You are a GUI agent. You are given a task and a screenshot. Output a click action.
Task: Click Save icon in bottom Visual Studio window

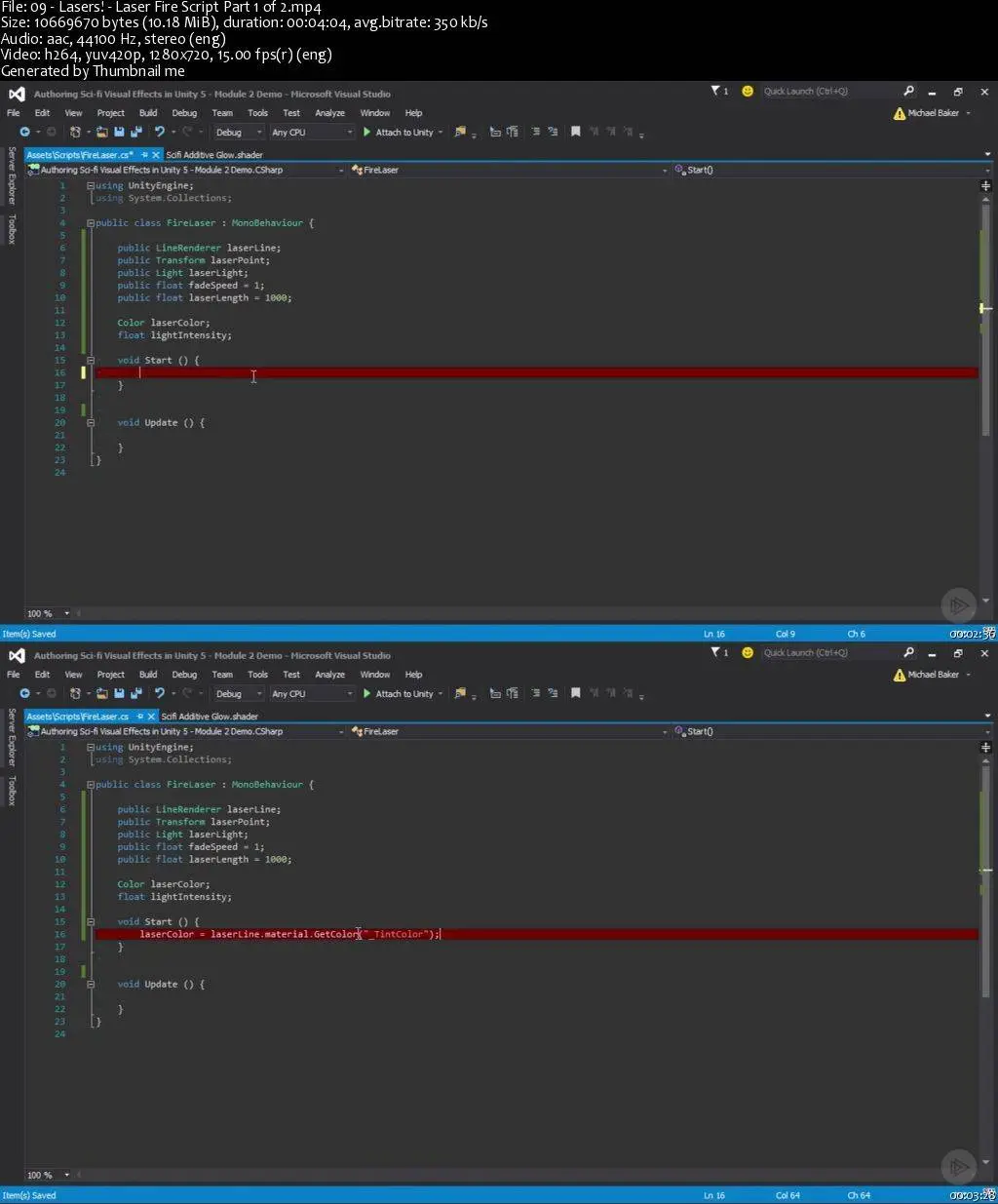[119, 693]
